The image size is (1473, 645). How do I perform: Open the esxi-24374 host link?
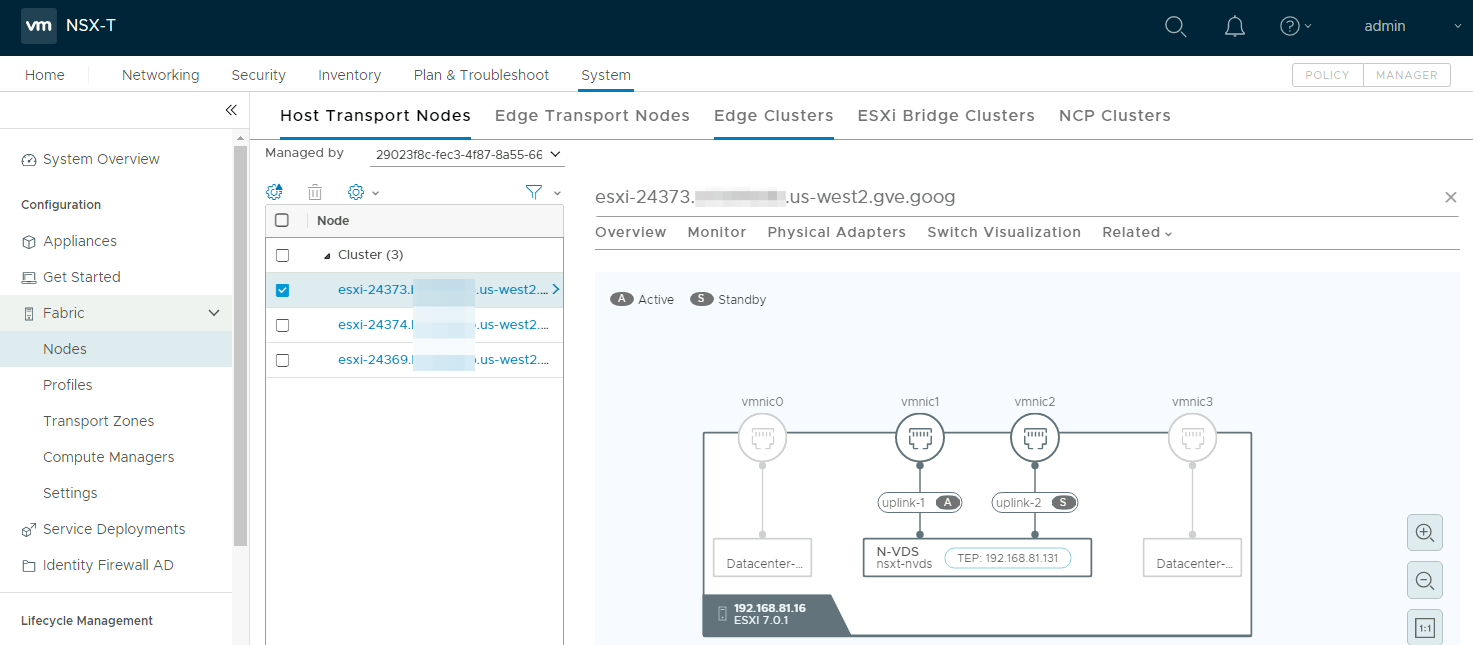(x=443, y=325)
